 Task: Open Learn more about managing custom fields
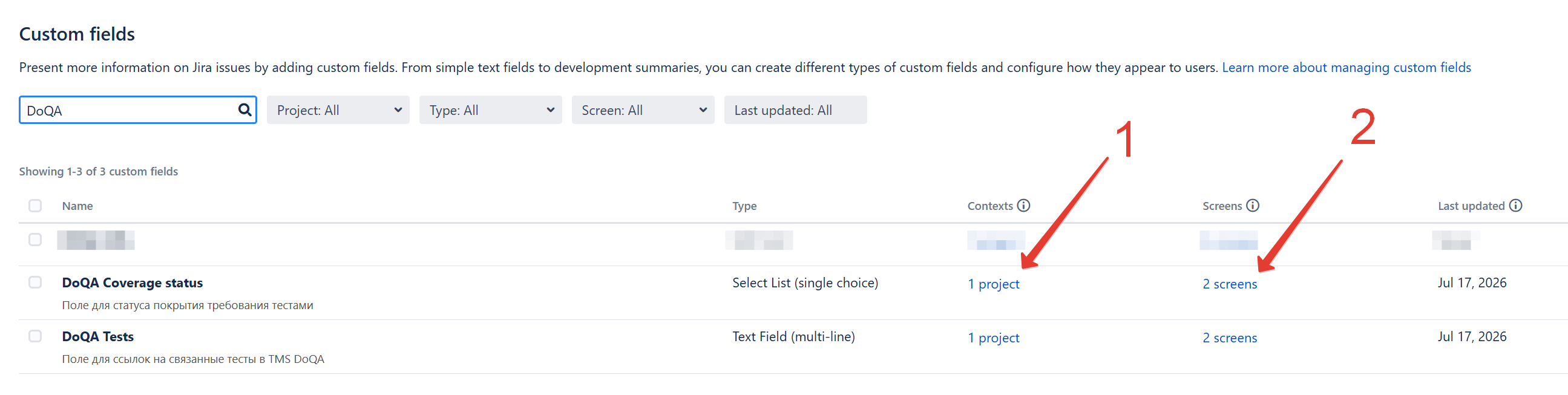(1346, 68)
